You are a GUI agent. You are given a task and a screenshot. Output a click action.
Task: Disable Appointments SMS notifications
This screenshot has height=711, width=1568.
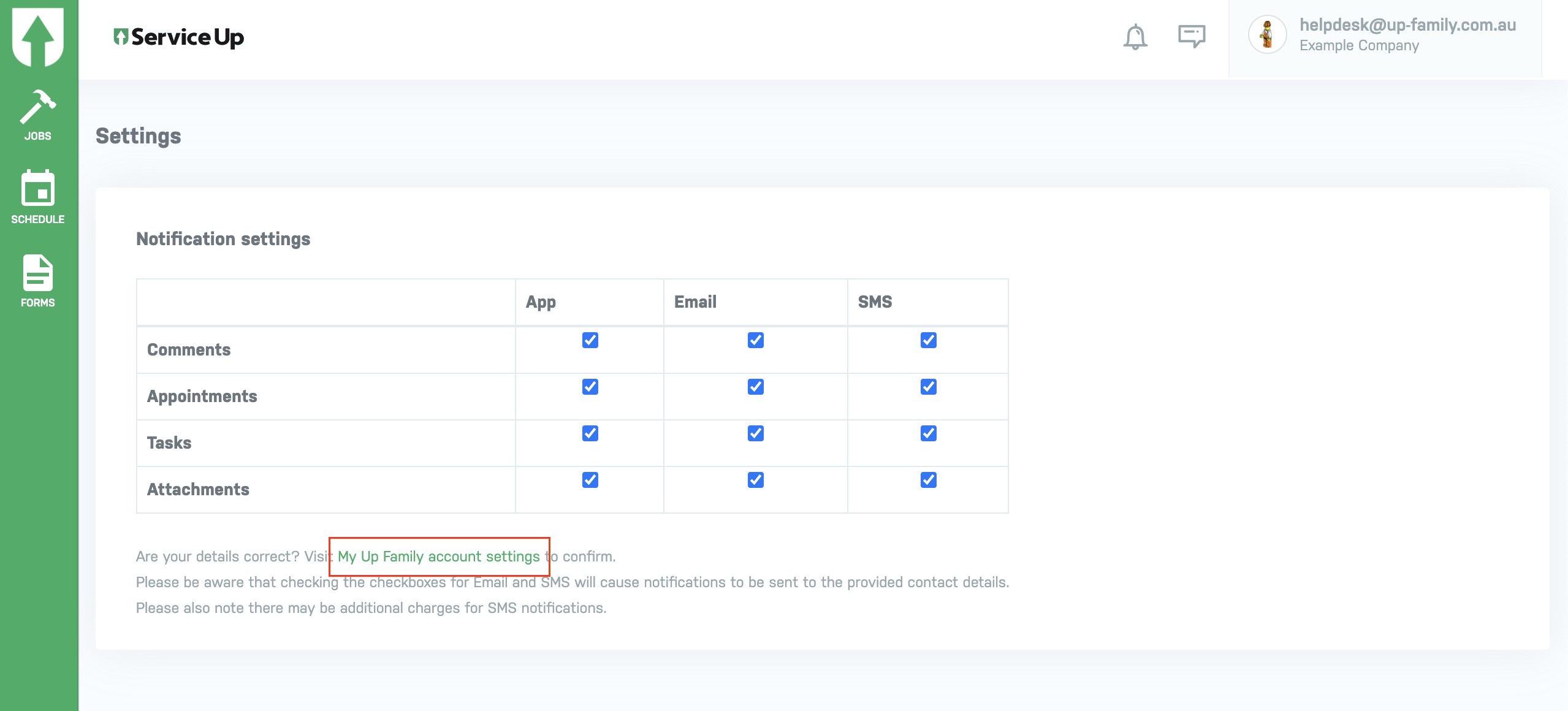pyautogui.click(x=928, y=387)
